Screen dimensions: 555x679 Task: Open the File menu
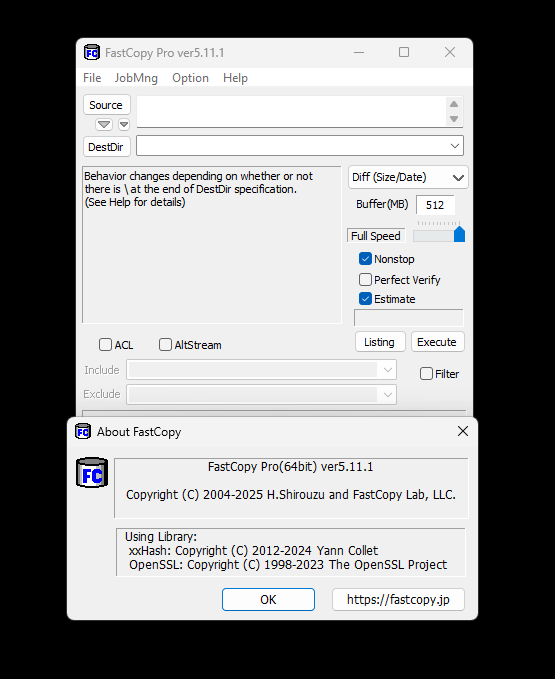tap(92, 78)
